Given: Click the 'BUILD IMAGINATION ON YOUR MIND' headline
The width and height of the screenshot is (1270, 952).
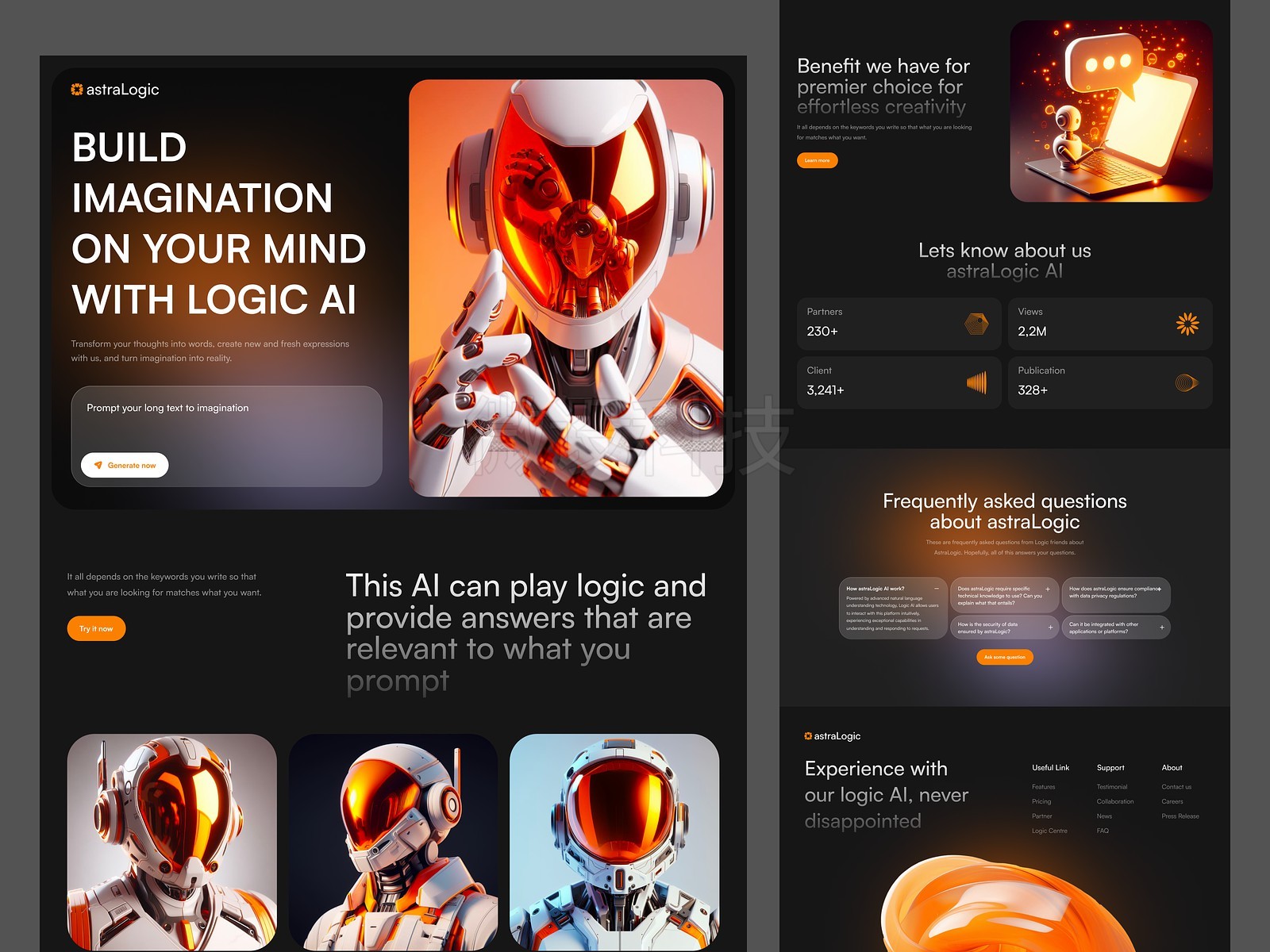Looking at the screenshot, I should [219, 223].
